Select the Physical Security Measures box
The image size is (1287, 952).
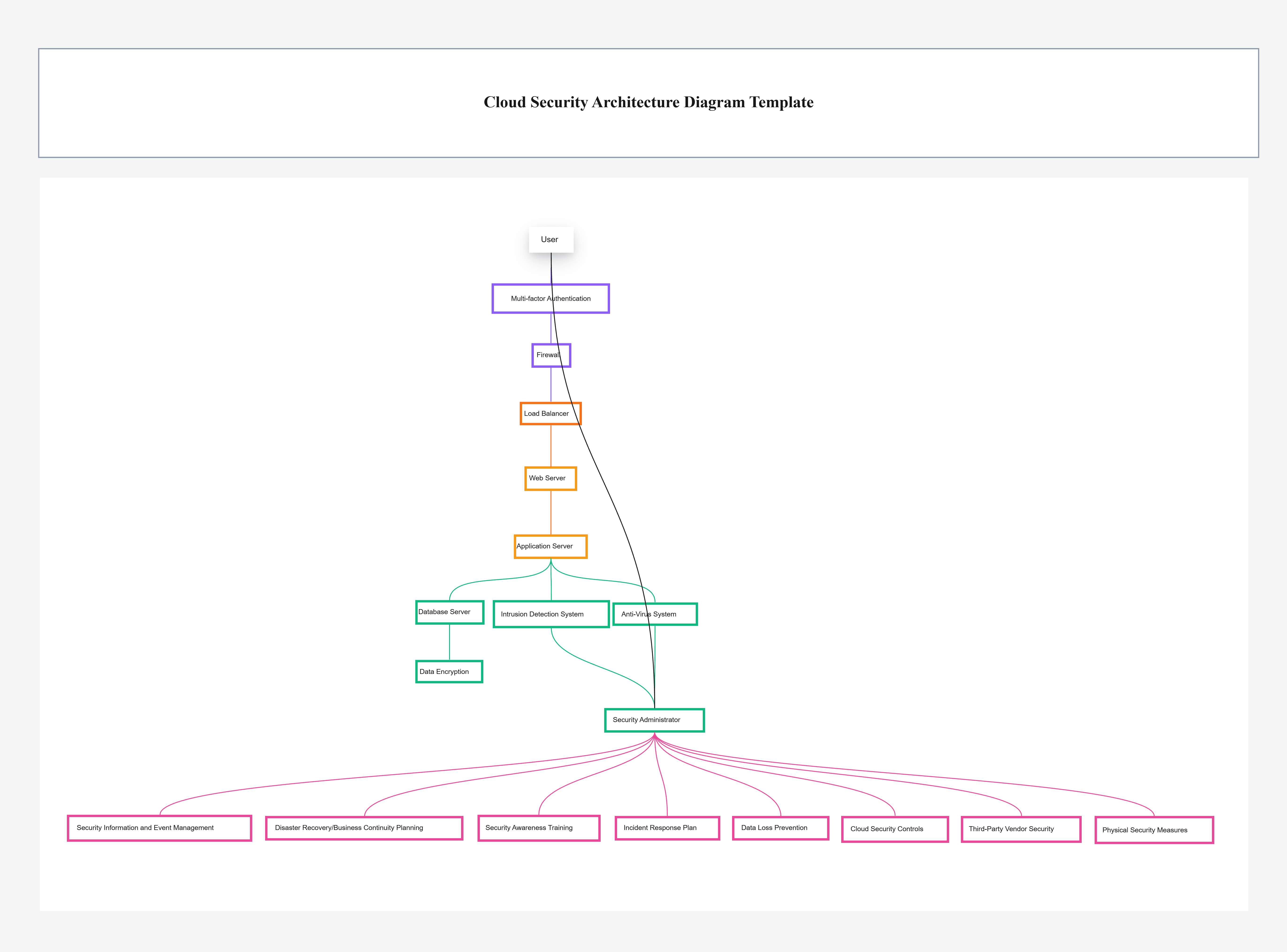coord(1154,830)
